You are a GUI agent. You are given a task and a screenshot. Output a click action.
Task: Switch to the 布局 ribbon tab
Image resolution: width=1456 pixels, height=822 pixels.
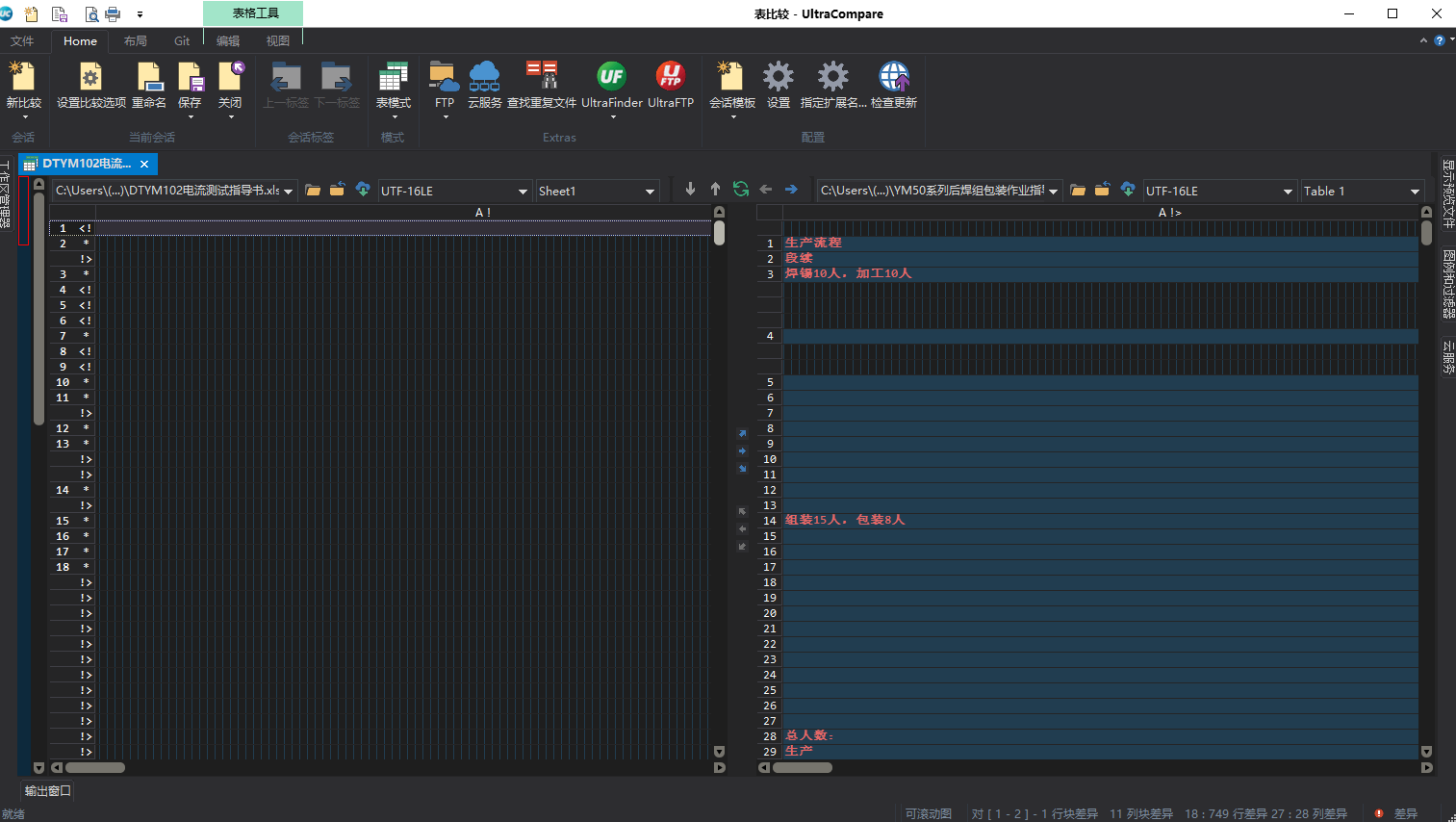tap(136, 40)
